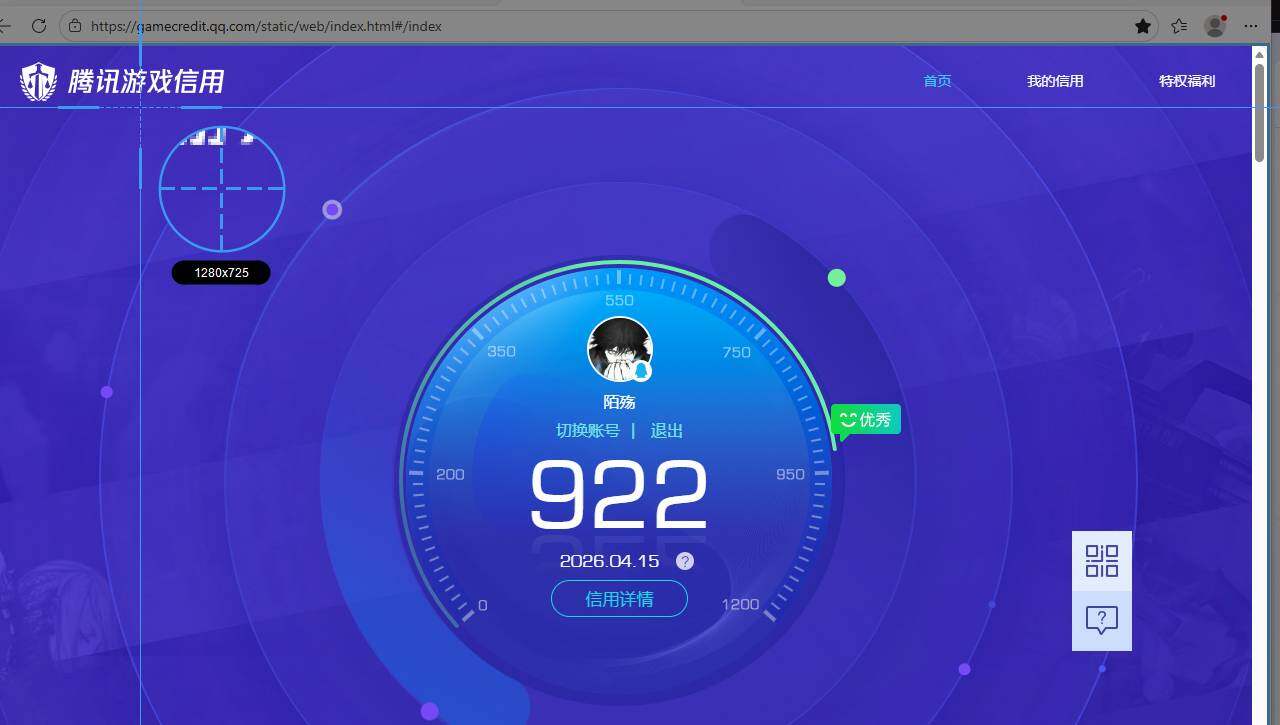This screenshot has height=725, width=1280.
Task: Open the browser profile avatar icon
Action: (x=1215, y=26)
